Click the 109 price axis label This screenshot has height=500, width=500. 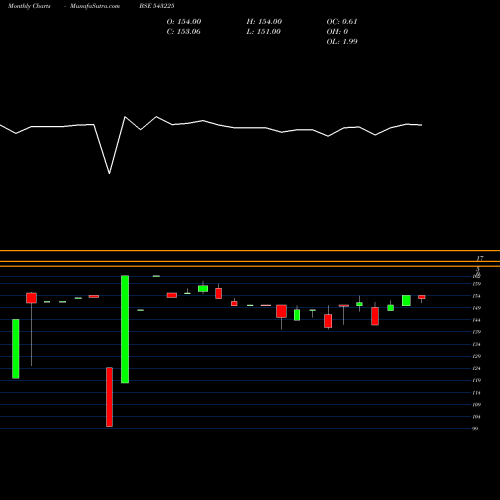tap(477, 405)
